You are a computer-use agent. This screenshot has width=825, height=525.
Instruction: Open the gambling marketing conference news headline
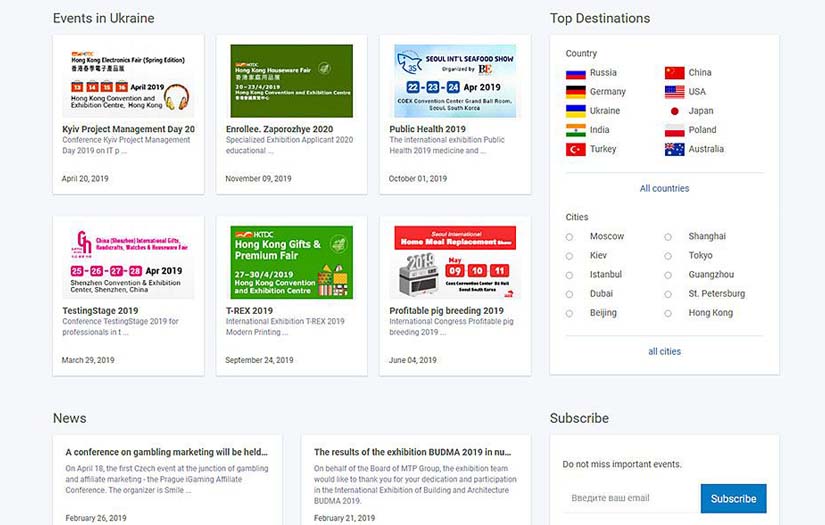167,452
